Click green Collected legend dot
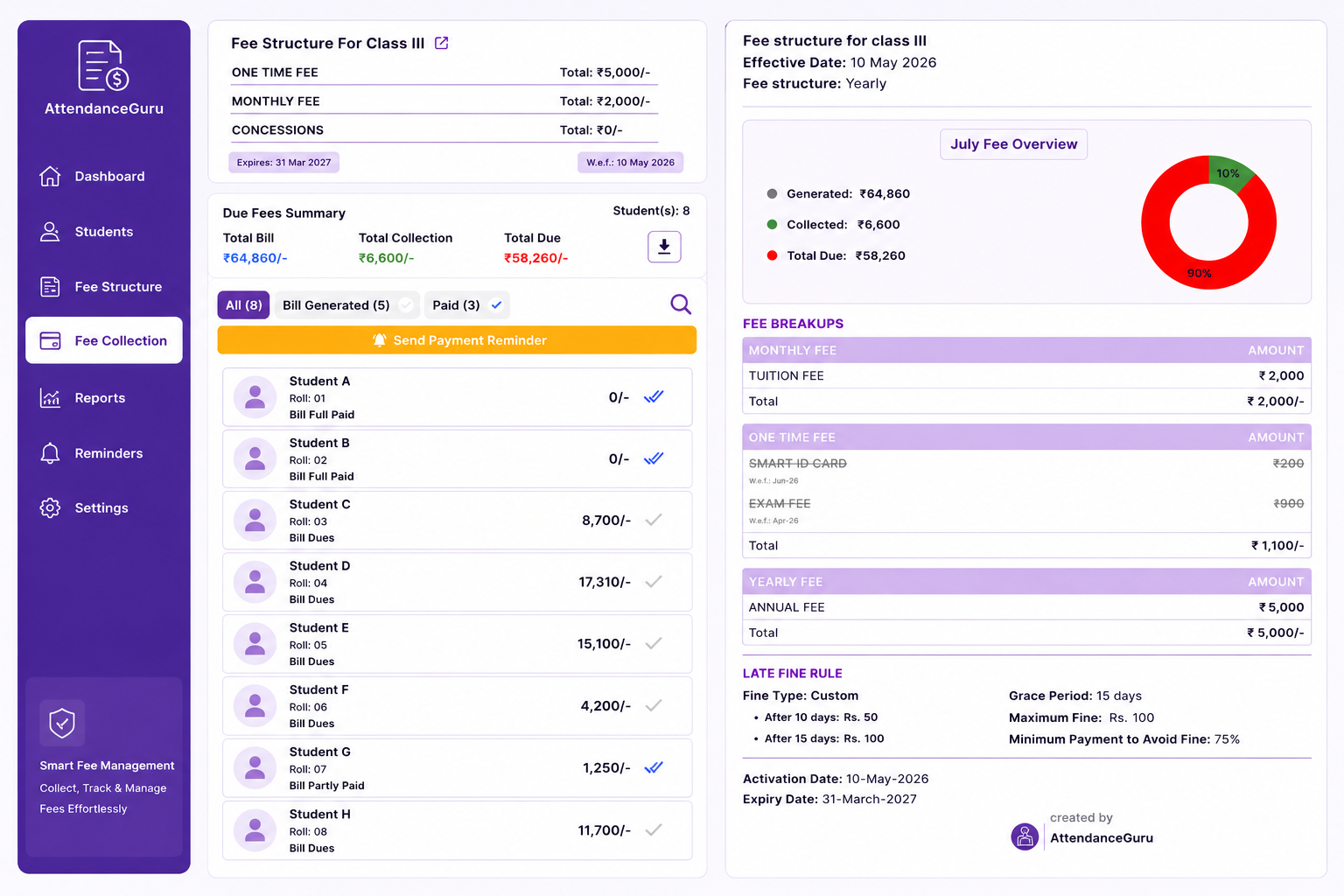The height and width of the screenshot is (896, 1344). 772,224
